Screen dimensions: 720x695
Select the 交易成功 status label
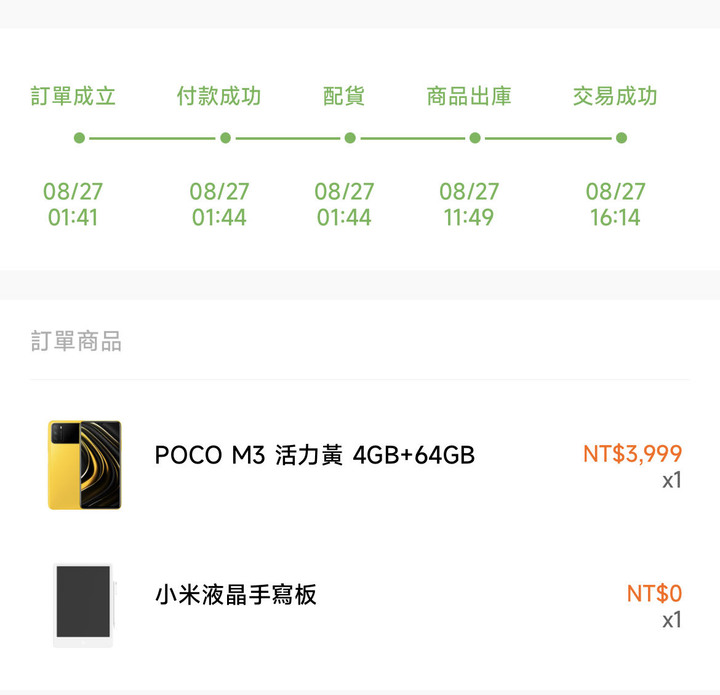(615, 96)
